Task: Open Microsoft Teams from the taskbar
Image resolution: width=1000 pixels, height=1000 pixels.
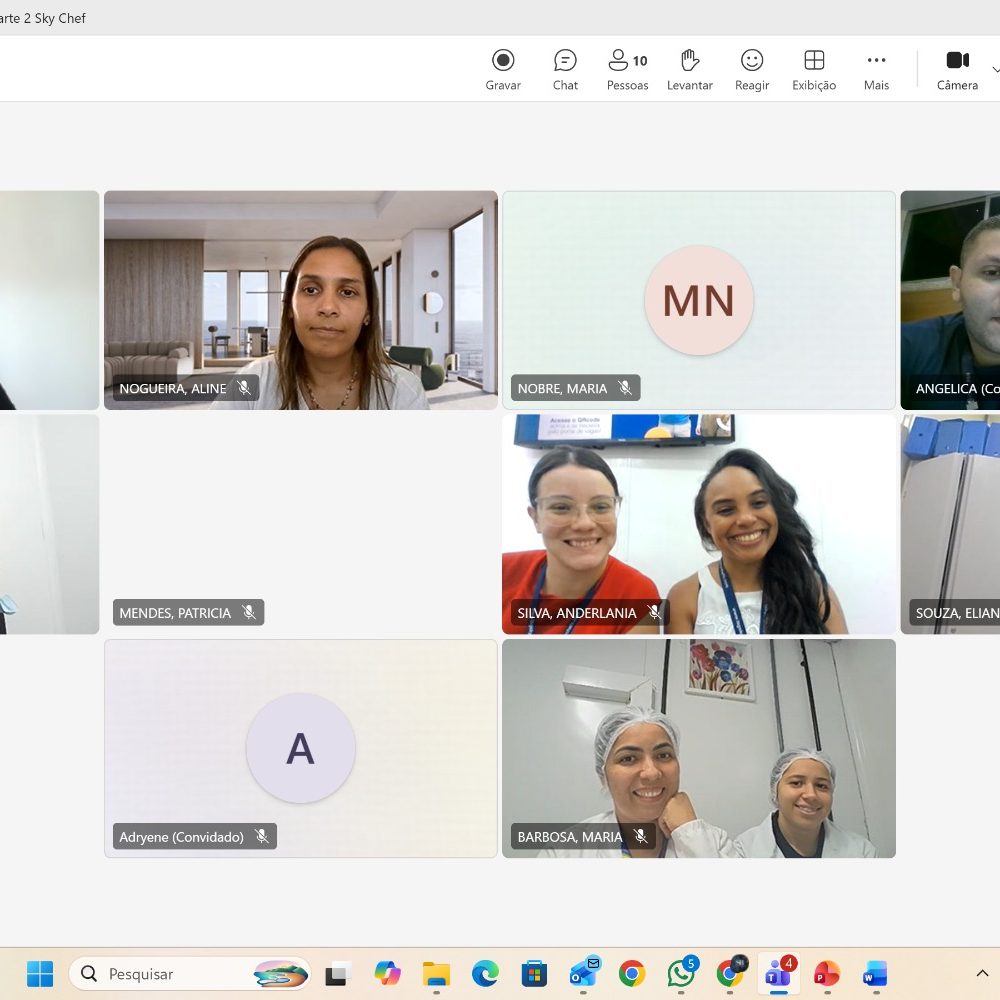Action: (778, 974)
